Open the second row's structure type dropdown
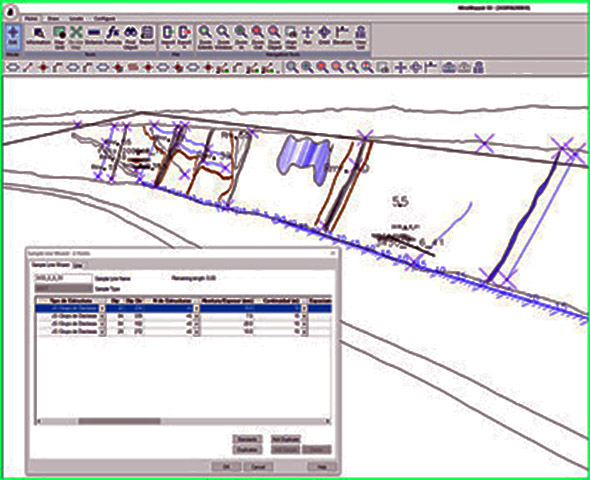This screenshot has width=590, height=480. click(x=102, y=316)
